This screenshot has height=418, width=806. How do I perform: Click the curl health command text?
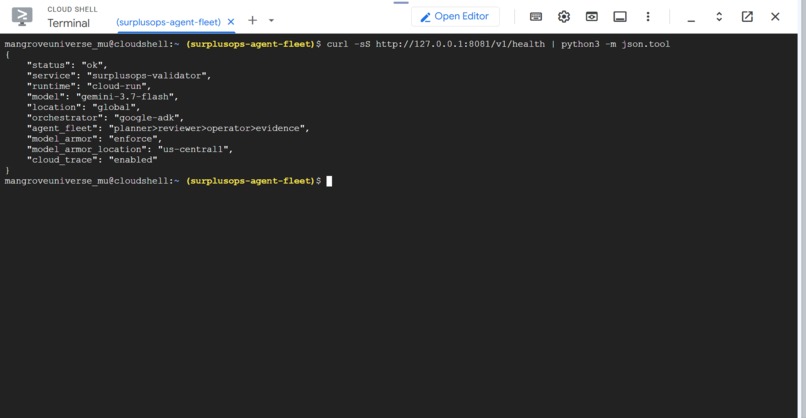click(498, 44)
